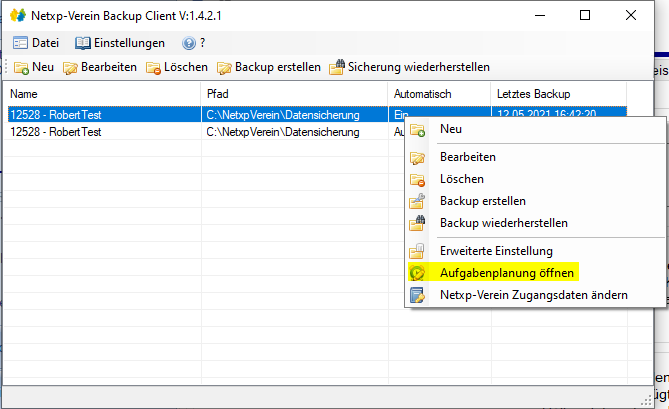Screen dimensions: 669x409
Task: Click the Bearbeiten icon in context menu
Action: coord(417,158)
